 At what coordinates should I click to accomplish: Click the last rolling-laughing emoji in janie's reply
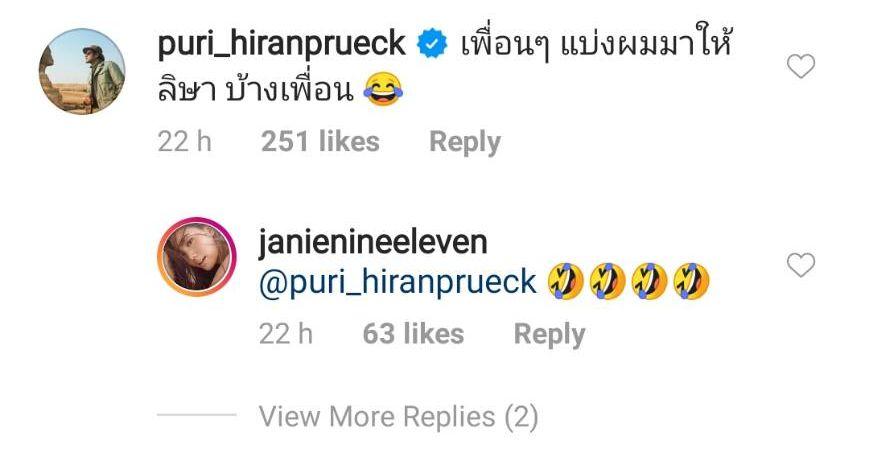(692, 281)
